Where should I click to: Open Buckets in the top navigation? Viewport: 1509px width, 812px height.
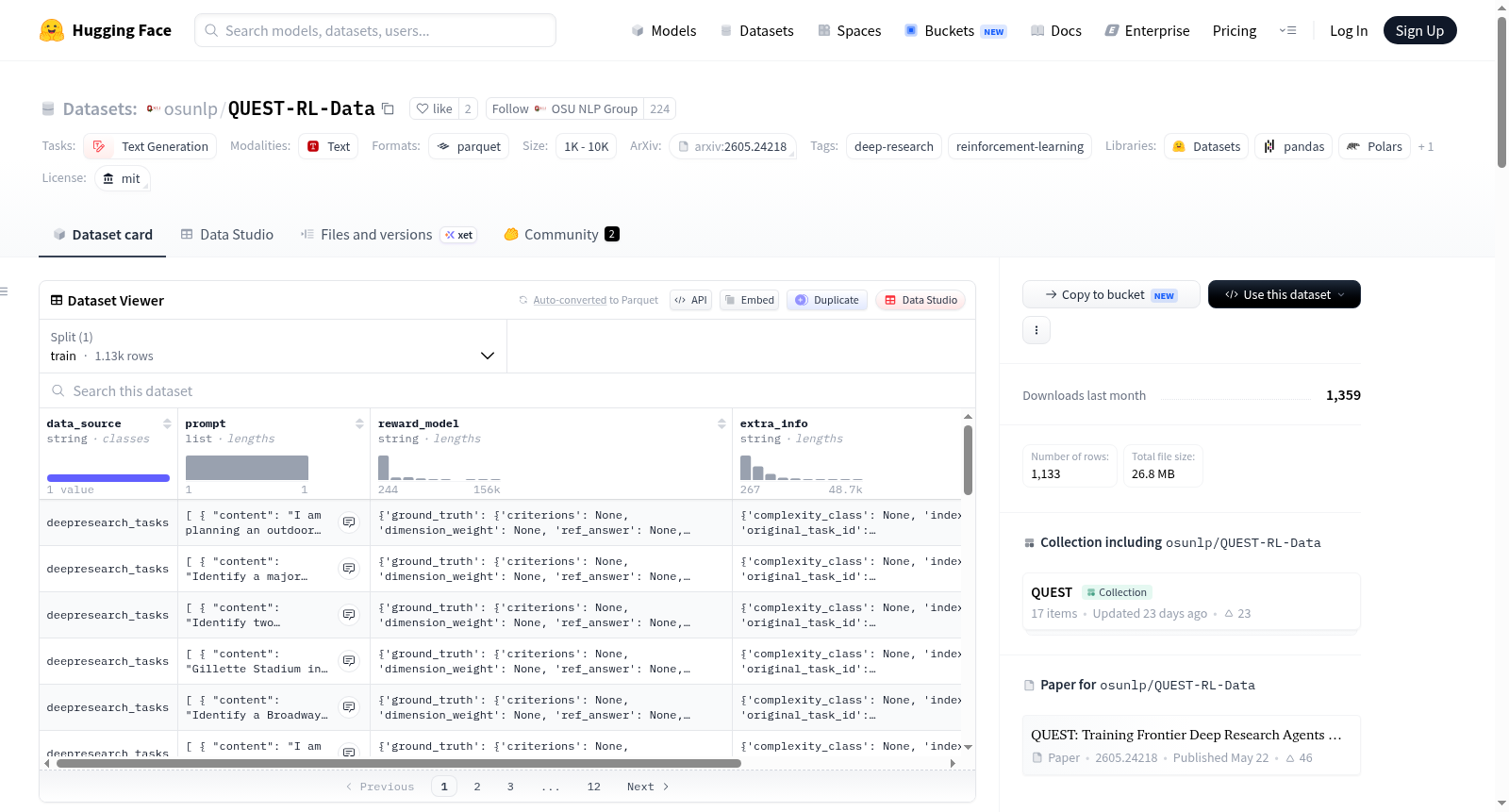coord(955,30)
